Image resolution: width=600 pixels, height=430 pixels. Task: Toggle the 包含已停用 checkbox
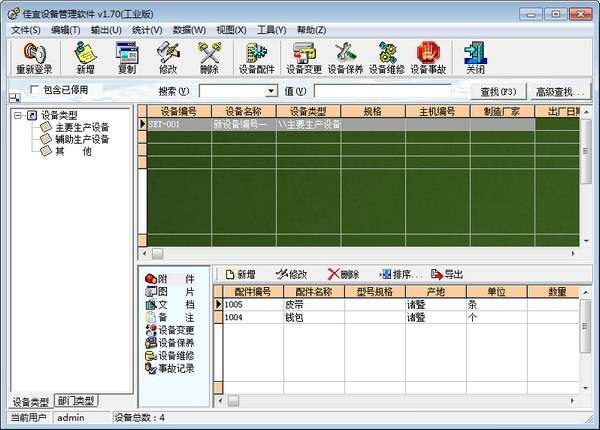[x=36, y=91]
